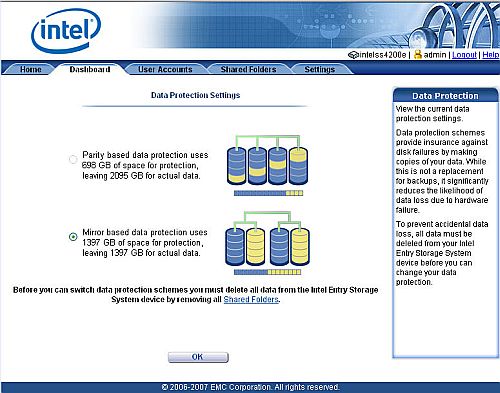This screenshot has height=393, width=500.
Task: Click the admin username text
Action: point(435,55)
